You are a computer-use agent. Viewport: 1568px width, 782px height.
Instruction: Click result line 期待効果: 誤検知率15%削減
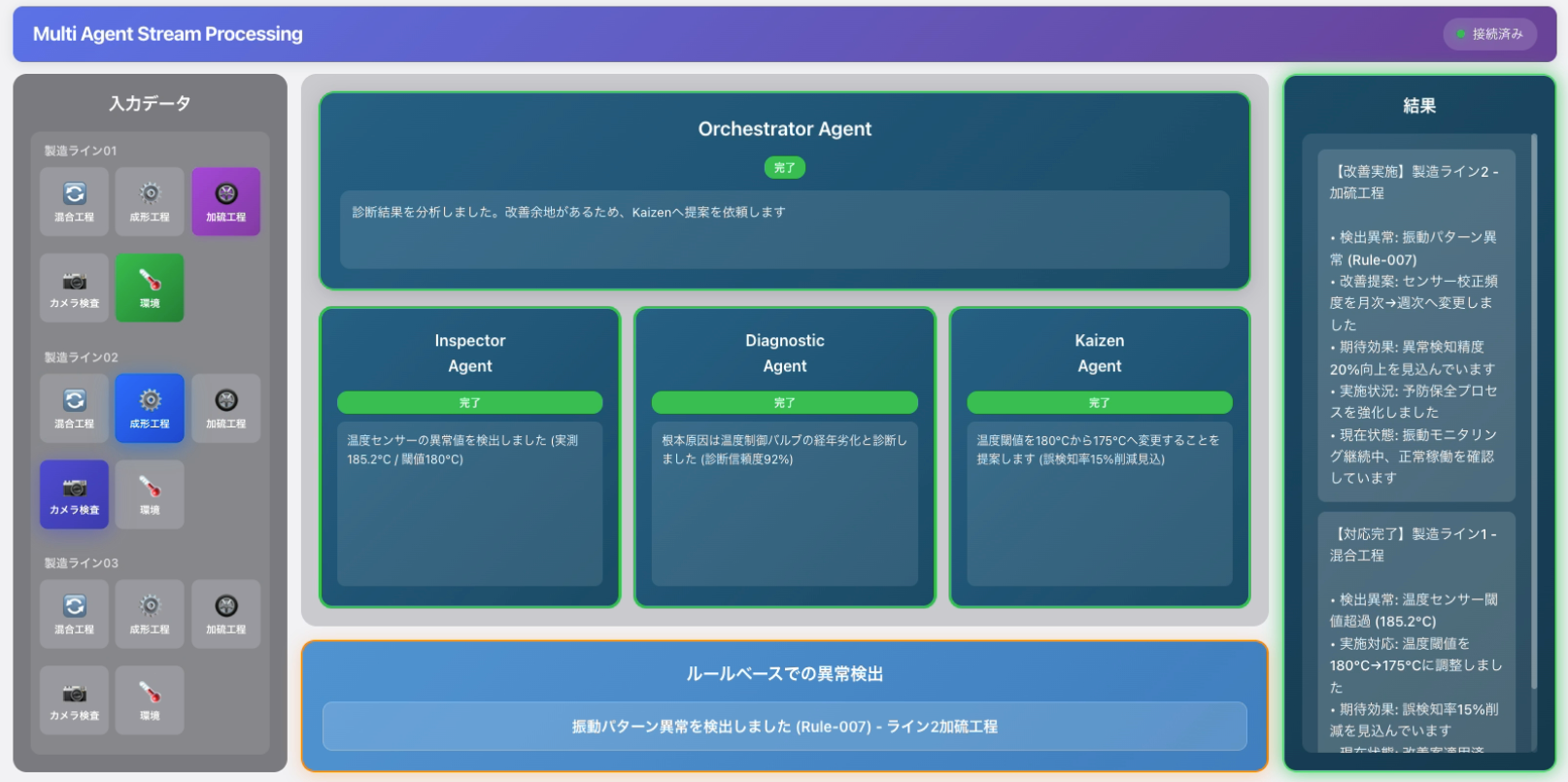pos(1415,720)
